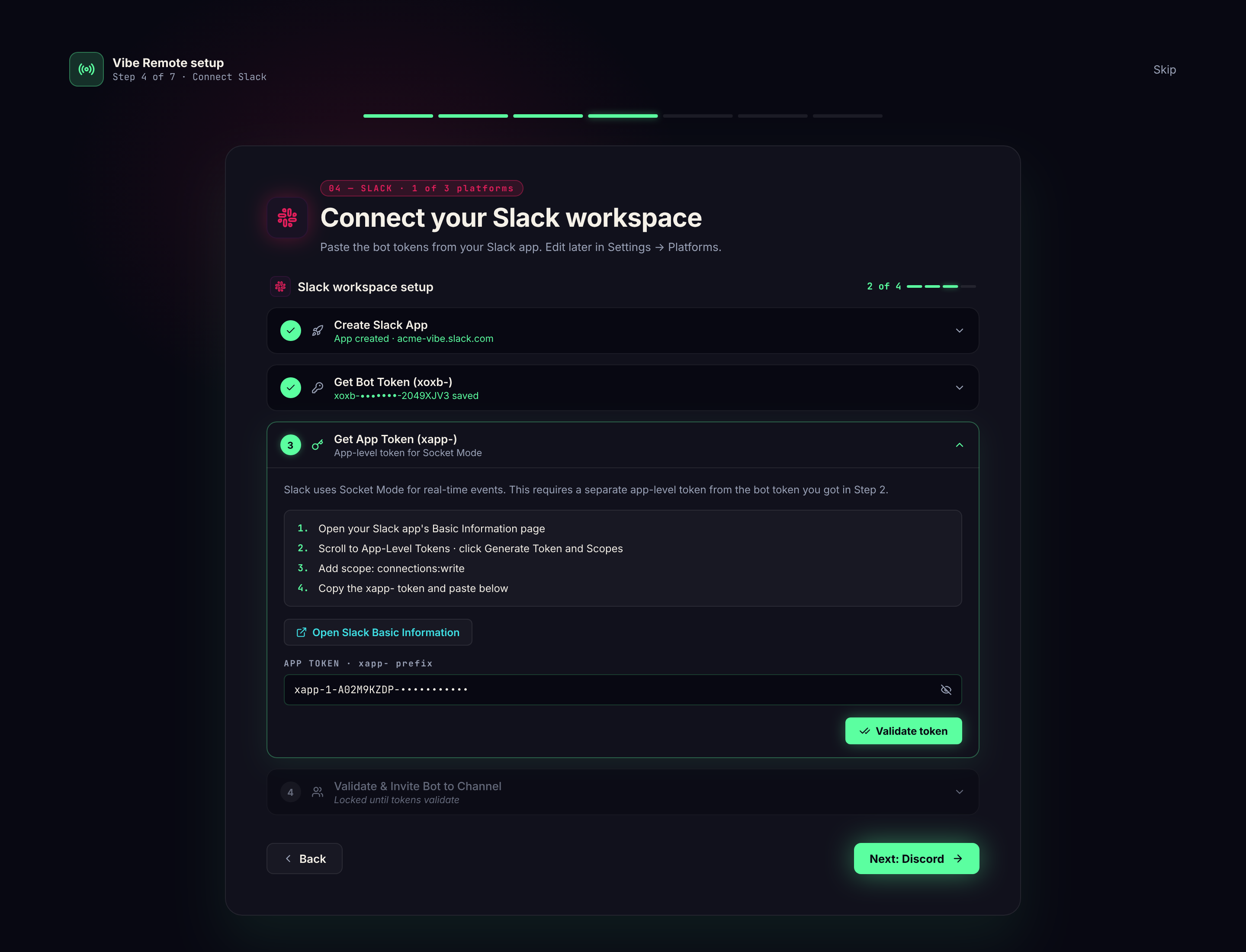This screenshot has width=1246, height=952.
Task: Continue to Next: Discord
Action: [x=916, y=859]
